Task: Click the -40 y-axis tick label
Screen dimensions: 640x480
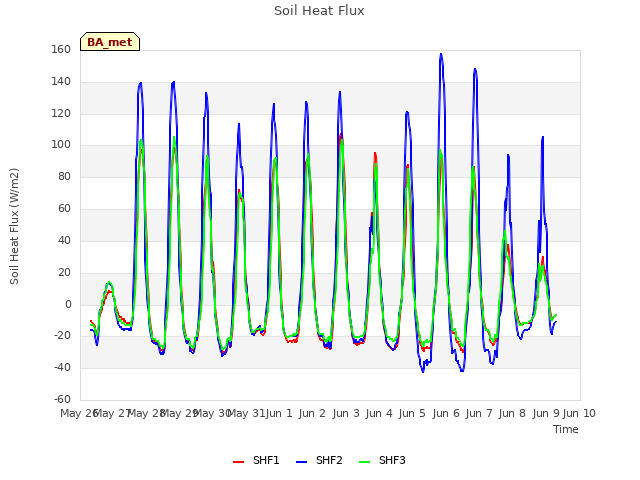Action: click(62, 368)
